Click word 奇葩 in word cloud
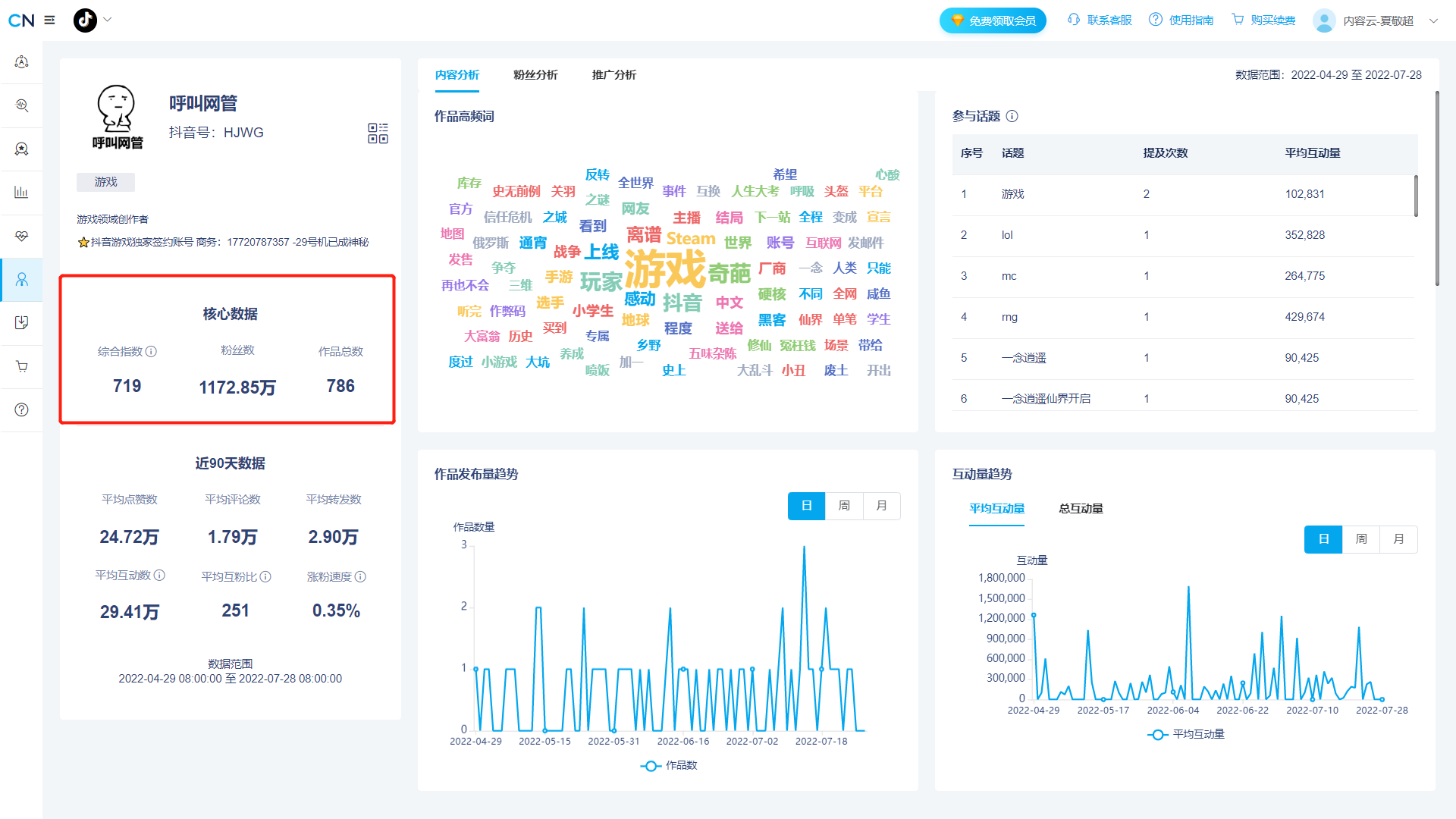This screenshot has width=1456, height=819. [x=730, y=273]
